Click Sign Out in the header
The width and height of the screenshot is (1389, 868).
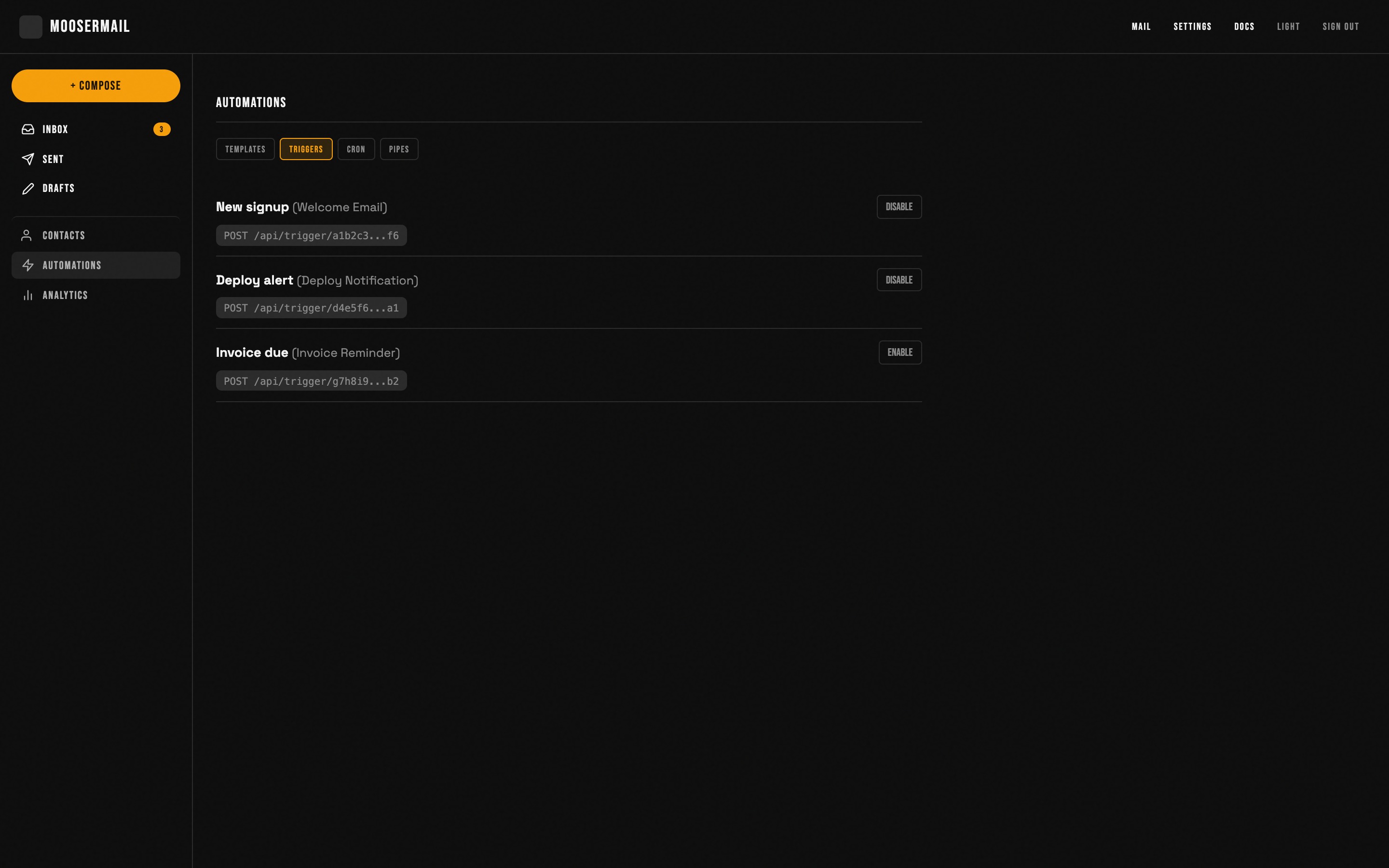click(x=1340, y=27)
